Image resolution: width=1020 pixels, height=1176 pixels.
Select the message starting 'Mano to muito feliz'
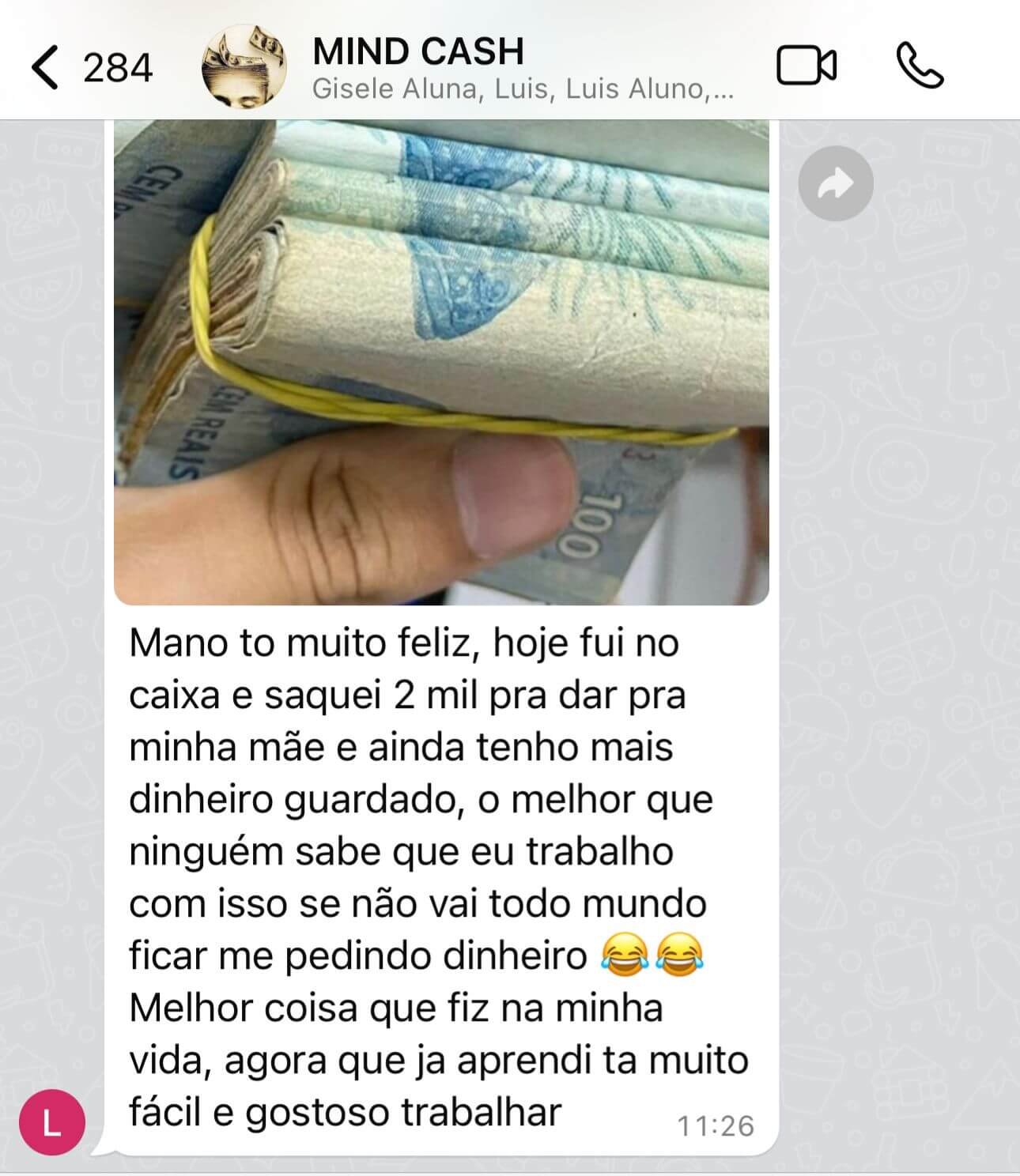pyautogui.click(x=439, y=877)
